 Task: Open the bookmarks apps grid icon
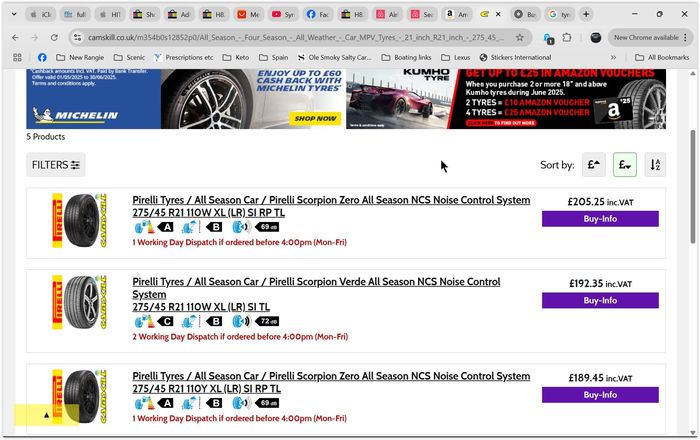[x=17, y=57]
